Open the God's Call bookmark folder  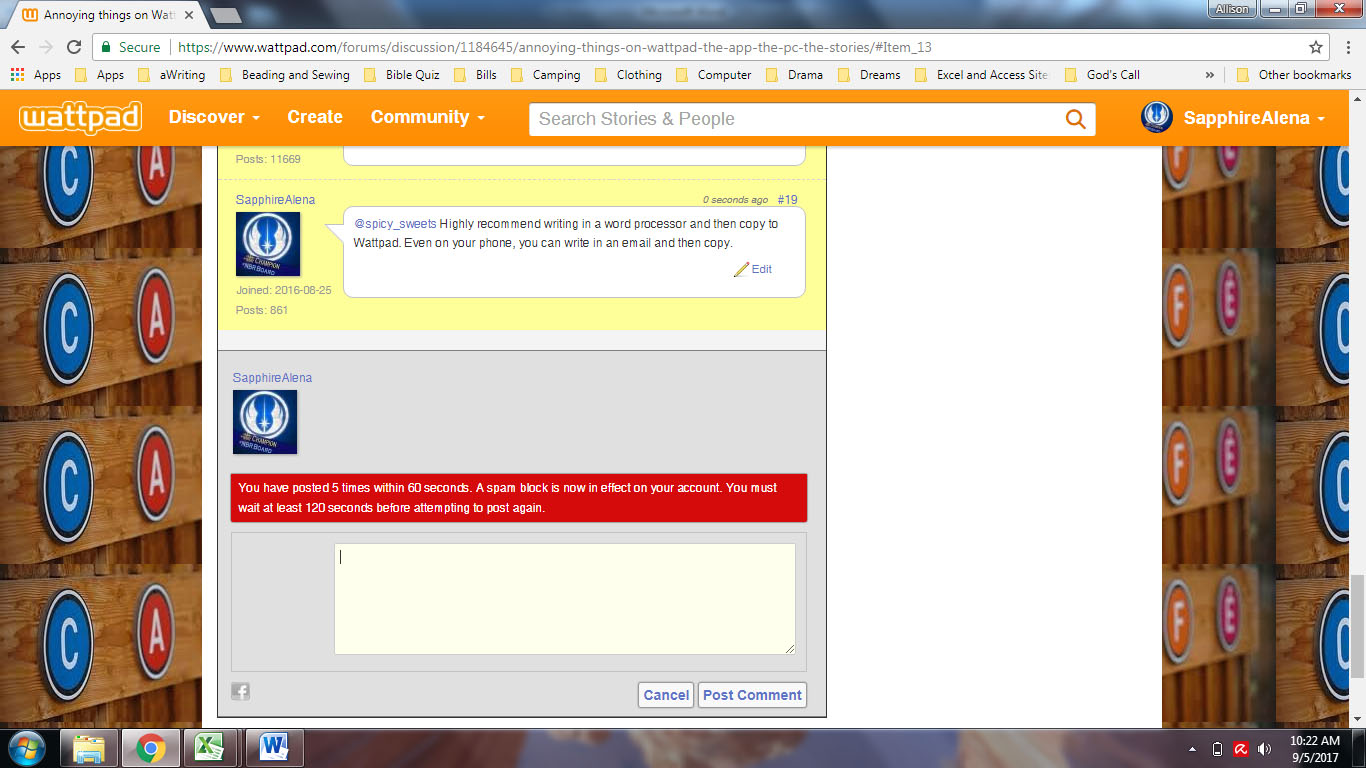1103,75
